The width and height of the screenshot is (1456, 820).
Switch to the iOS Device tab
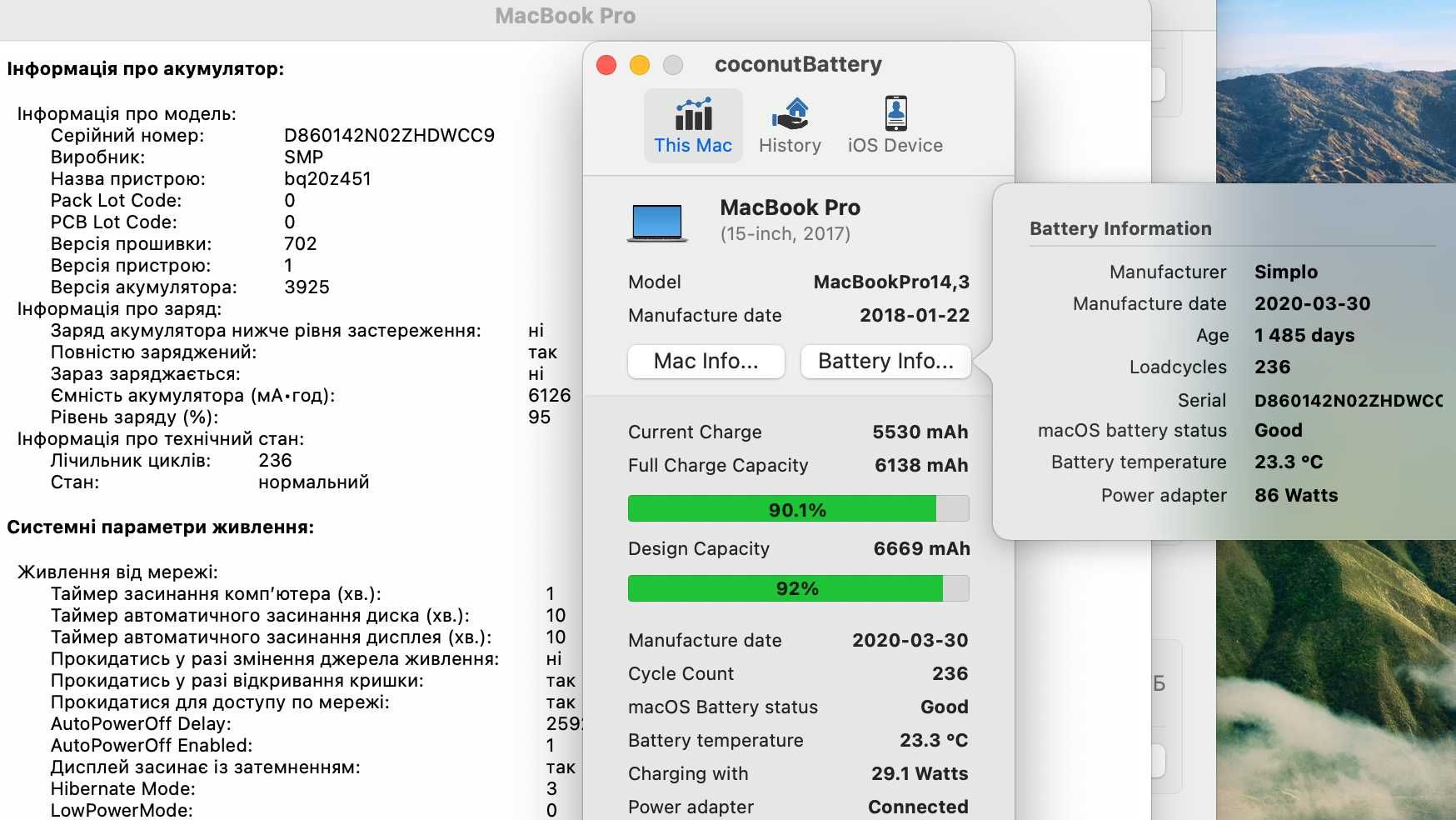pos(895,126)
